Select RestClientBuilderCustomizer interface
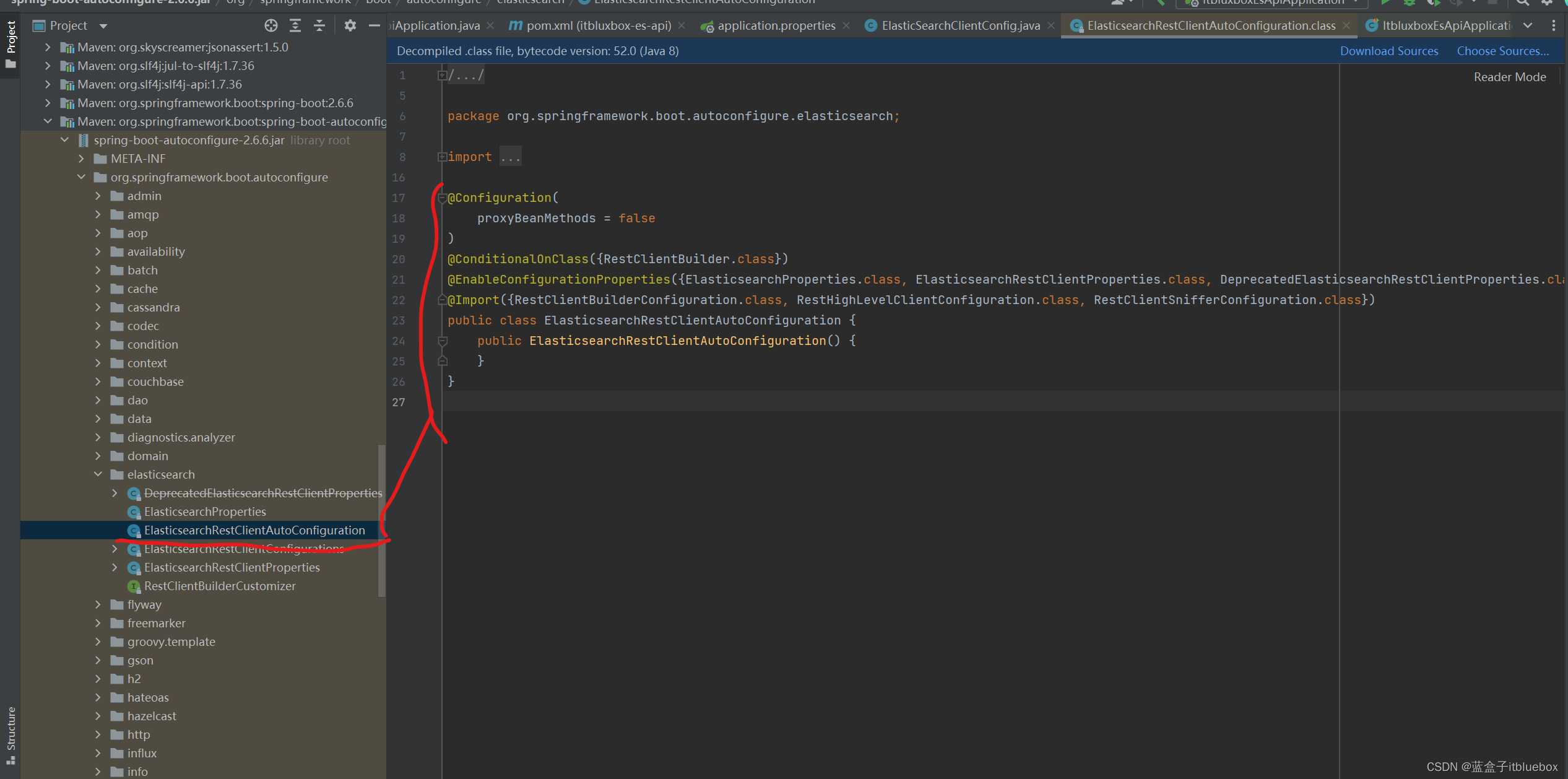1568x779 pixels. 219,586
